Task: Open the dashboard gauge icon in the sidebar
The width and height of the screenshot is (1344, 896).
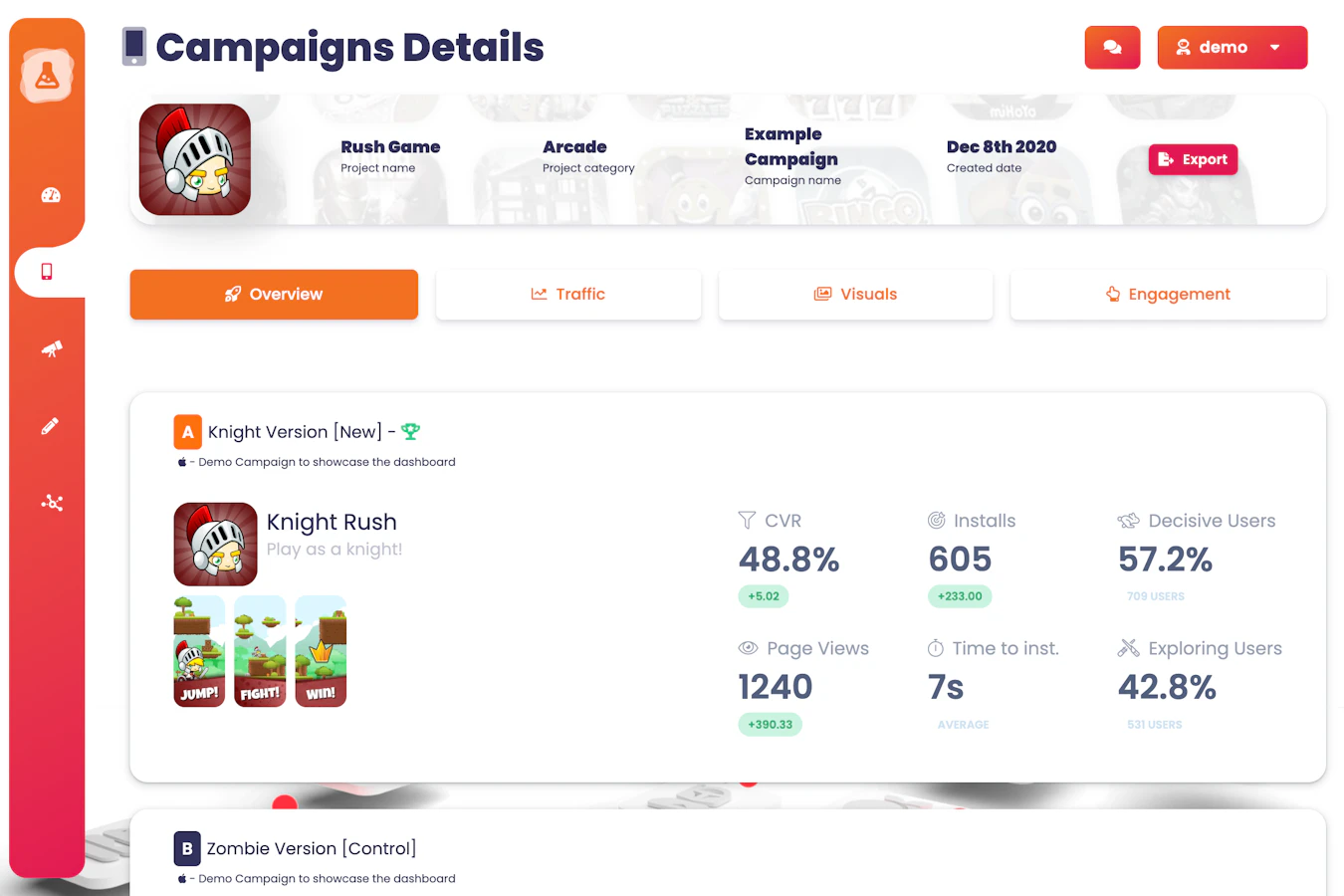Action: pos(51,195)
